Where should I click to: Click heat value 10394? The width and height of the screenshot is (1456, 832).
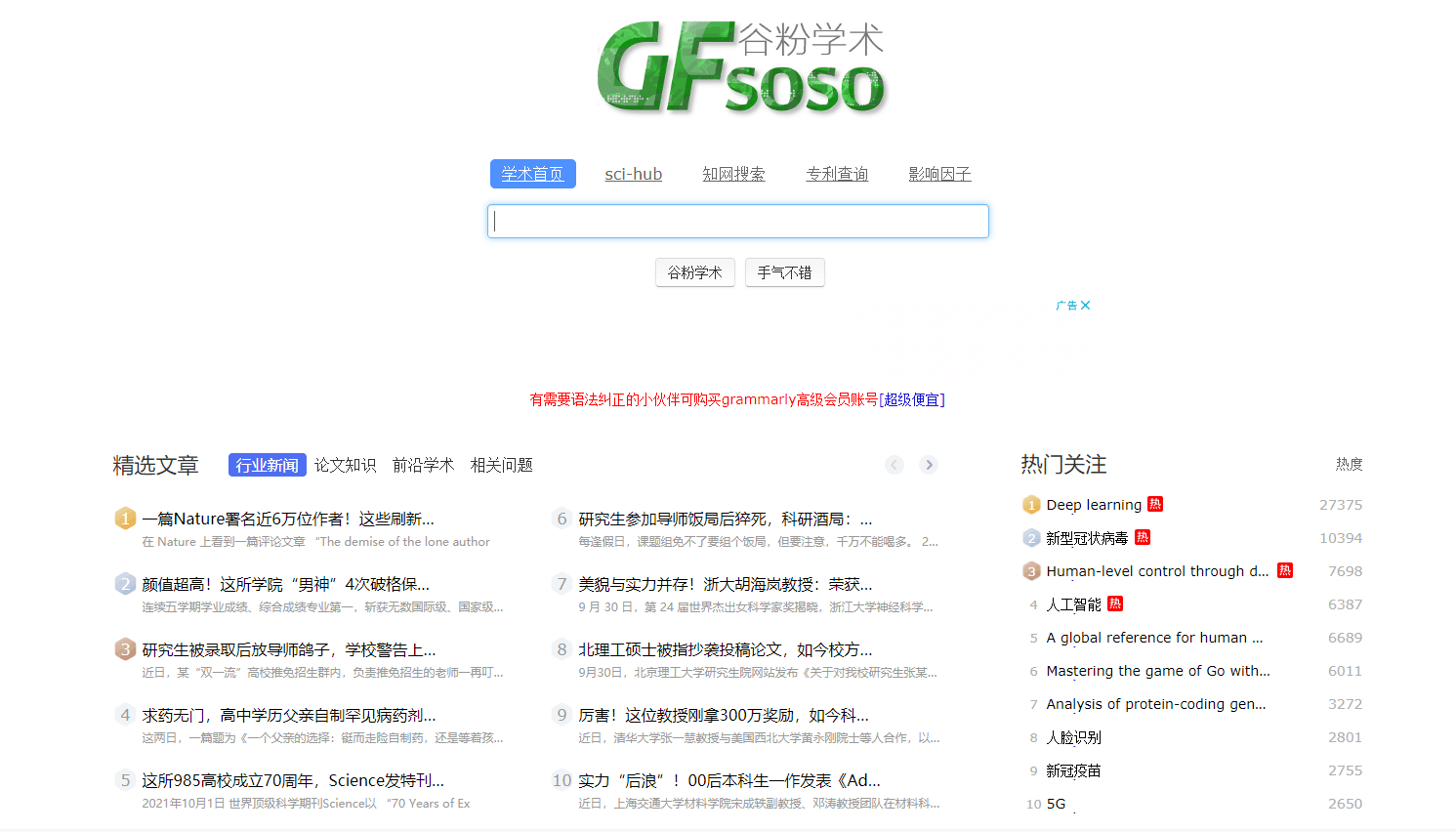(x=1341, y=538)
